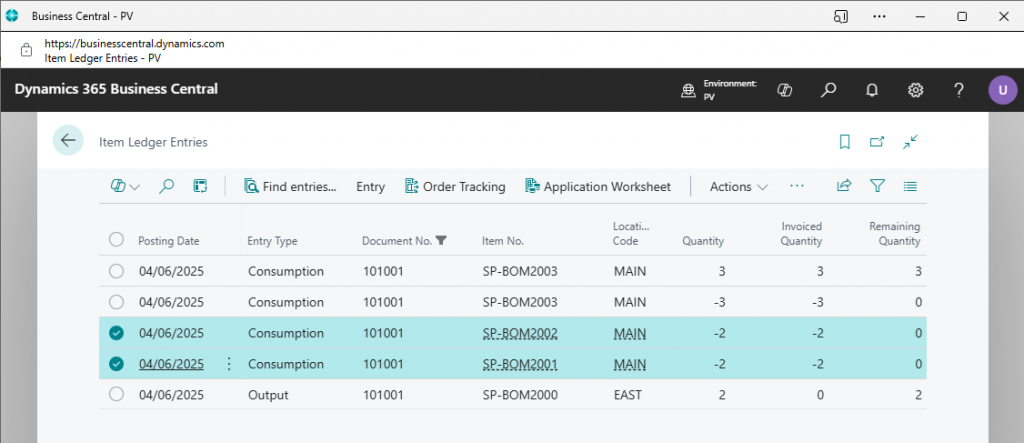Collapse the page with arrows icon
This screenshot has width=1024, height=443.
pyautogui.click(x=910, y=142)
